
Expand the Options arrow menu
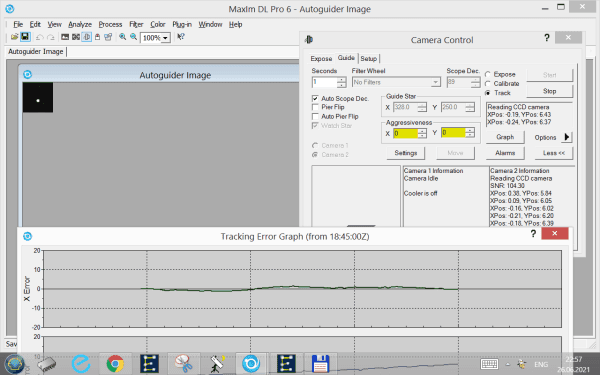tap(567, 137)
